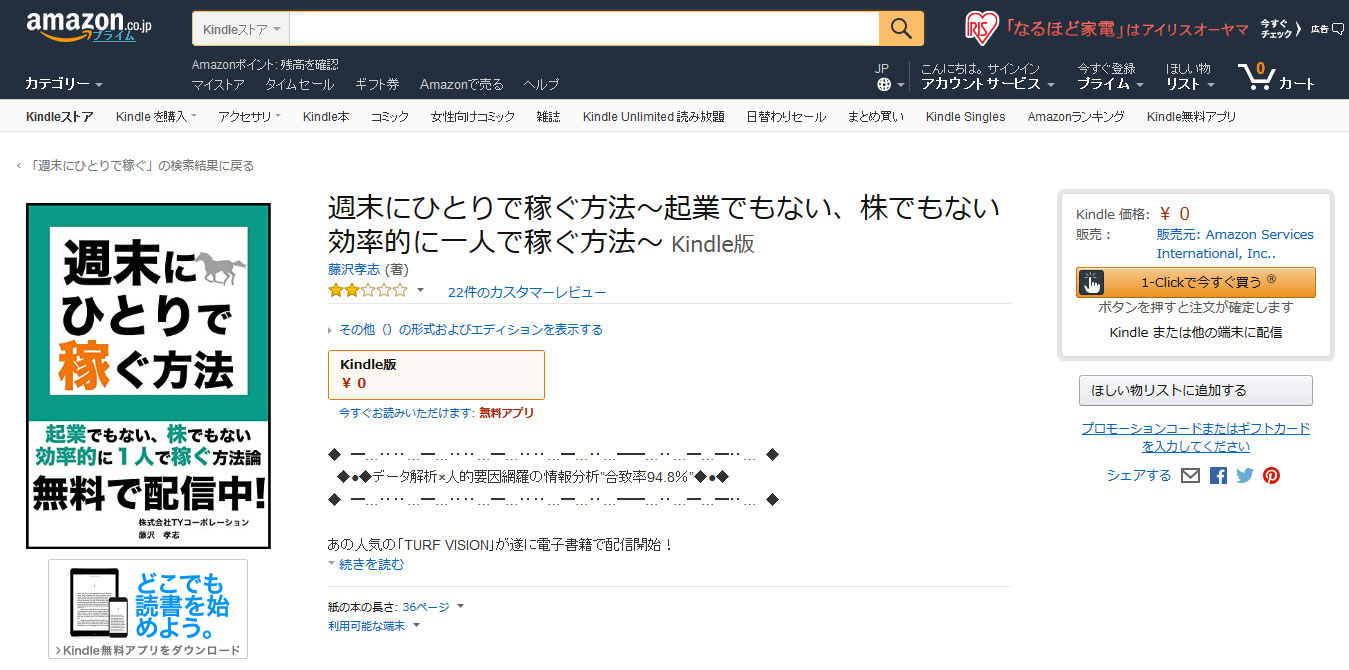This screenshot has width=1349, height=670.
Task: Open まとめ買い nav item
Action: pyautogui.click(x=876, y=117)
